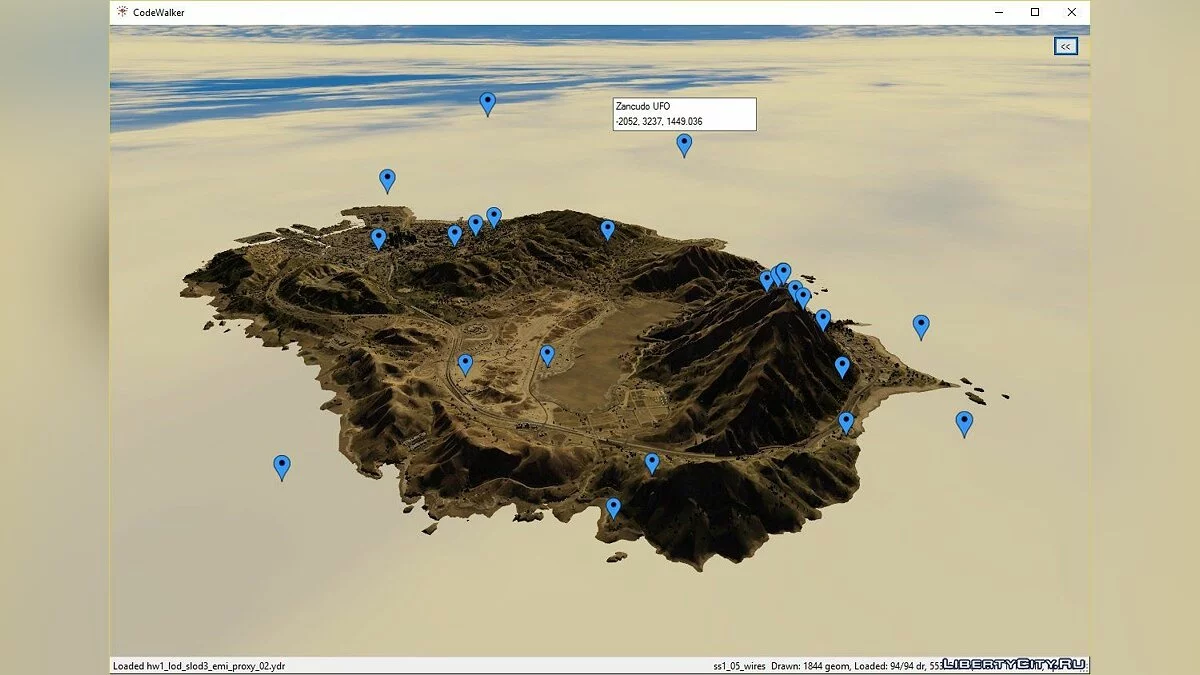This screenshot has height=675, width=1200.
Task: Maximize the CodeWalker window
Action: point(1035,12)
